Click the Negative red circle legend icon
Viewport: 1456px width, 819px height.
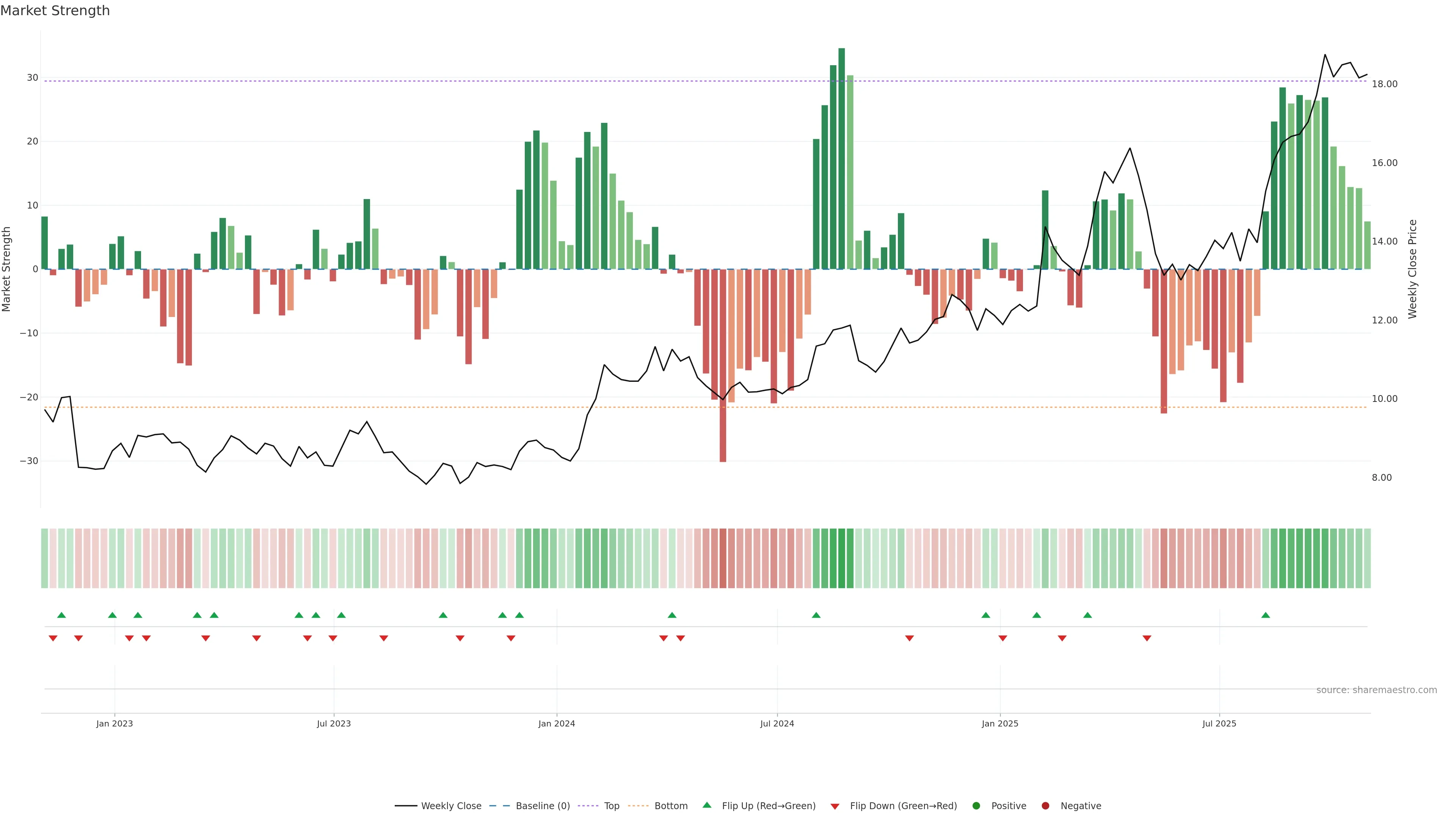pyautogui.click(x=1045, y=806)
